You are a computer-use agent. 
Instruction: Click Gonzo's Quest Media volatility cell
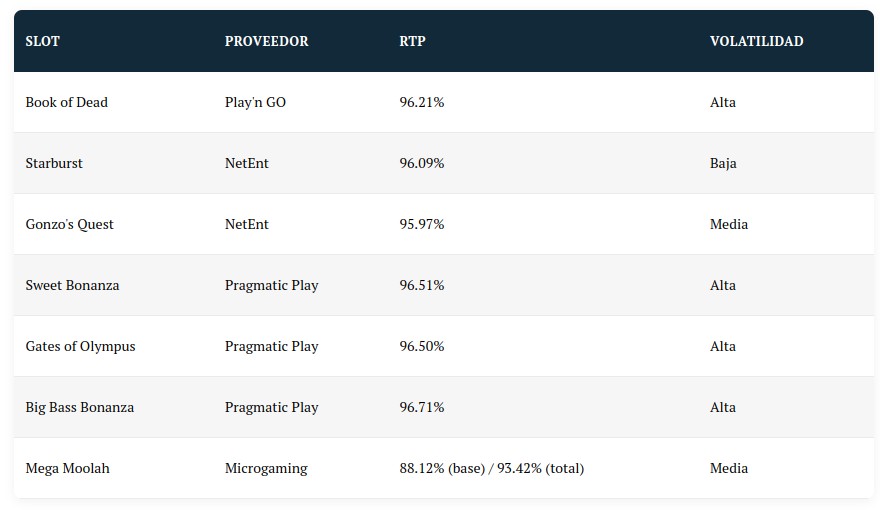click(x=728, y=224)
